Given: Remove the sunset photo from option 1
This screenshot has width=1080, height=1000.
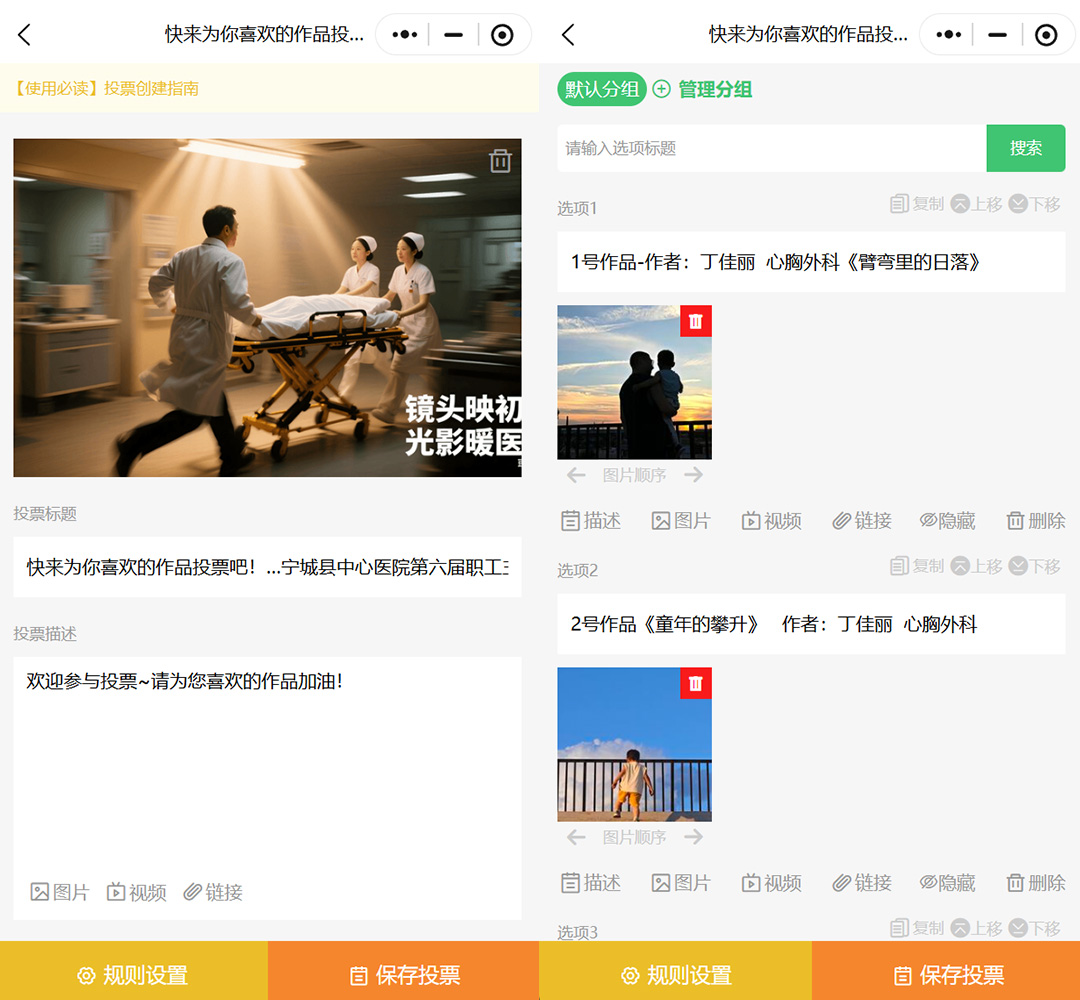Looking at the screenshot, I should [696, 321].
